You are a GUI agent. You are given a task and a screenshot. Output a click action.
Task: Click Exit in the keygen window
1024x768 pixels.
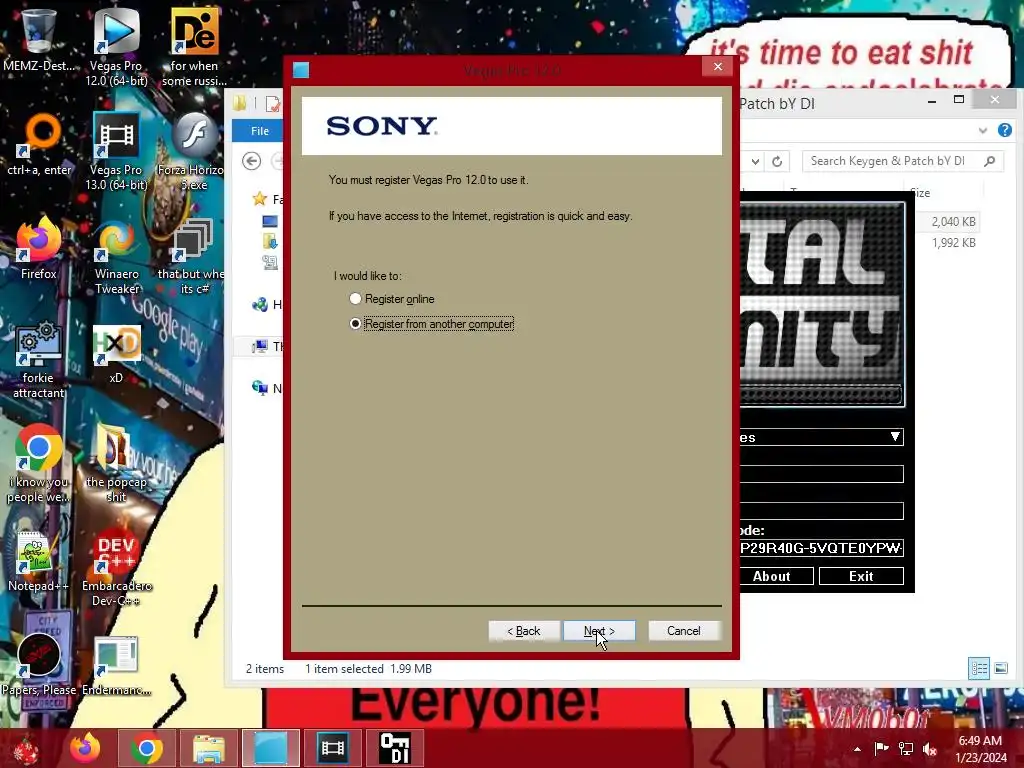click(861, 576)
